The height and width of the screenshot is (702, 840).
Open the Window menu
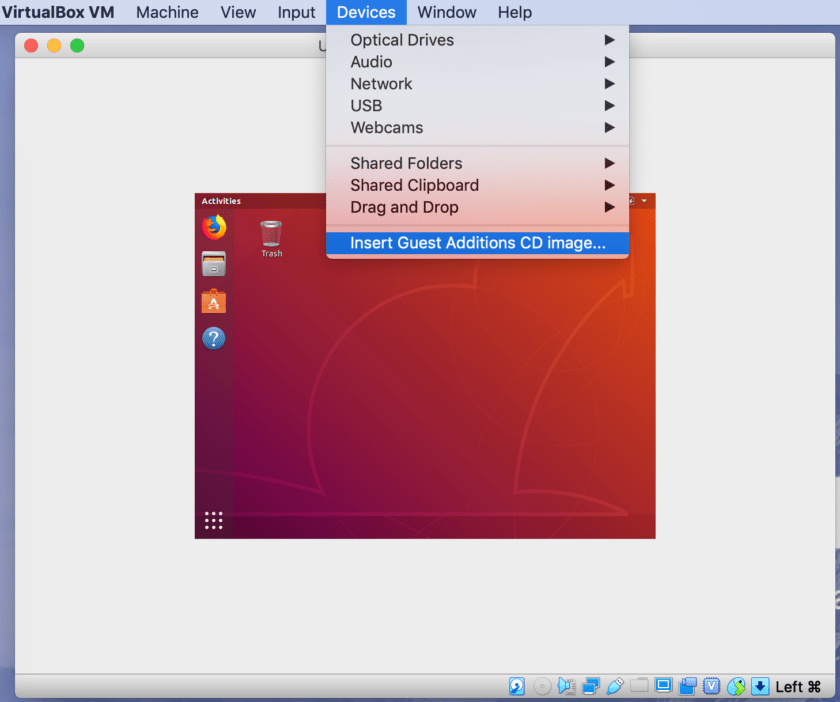(x=447, y=12)
